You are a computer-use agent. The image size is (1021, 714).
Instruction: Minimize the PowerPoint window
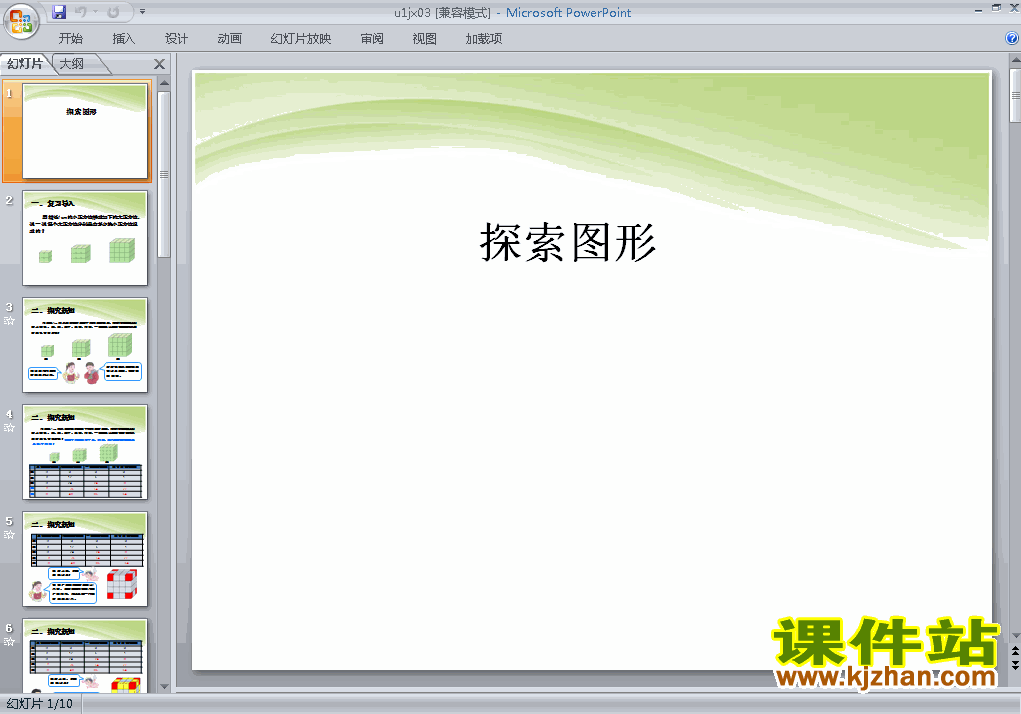[x=979, y=9]
